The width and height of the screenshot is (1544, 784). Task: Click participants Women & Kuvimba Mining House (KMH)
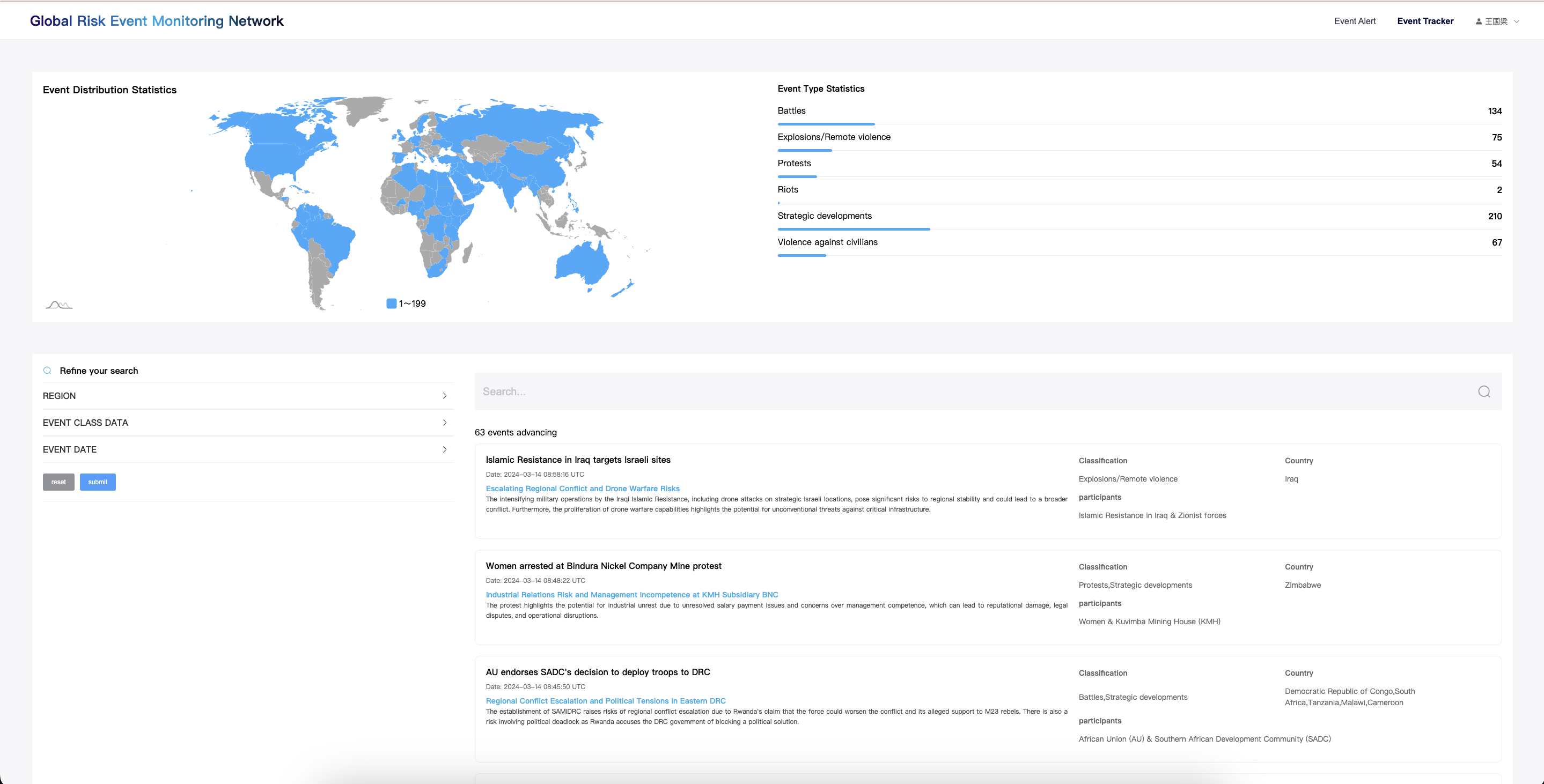[x=1149, y=622]
